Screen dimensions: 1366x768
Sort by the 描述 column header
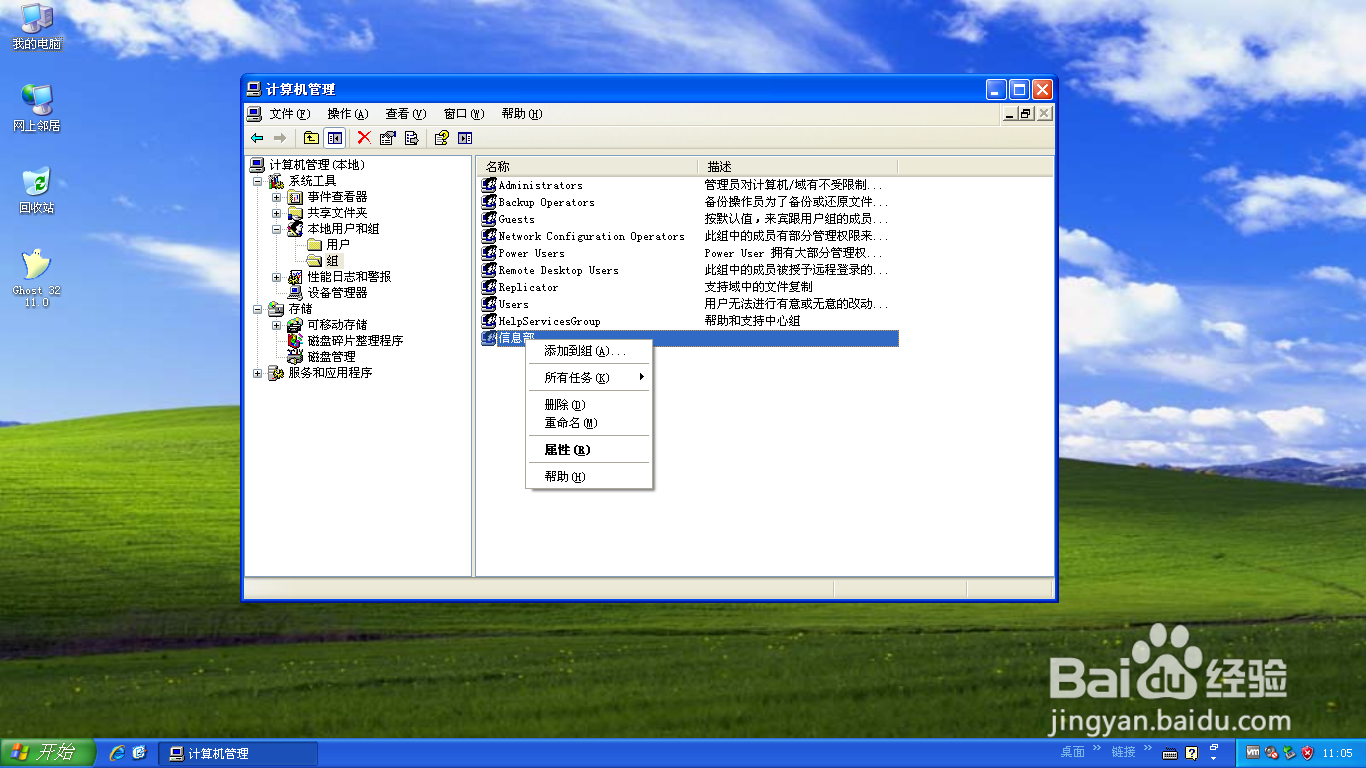point(797,166)
